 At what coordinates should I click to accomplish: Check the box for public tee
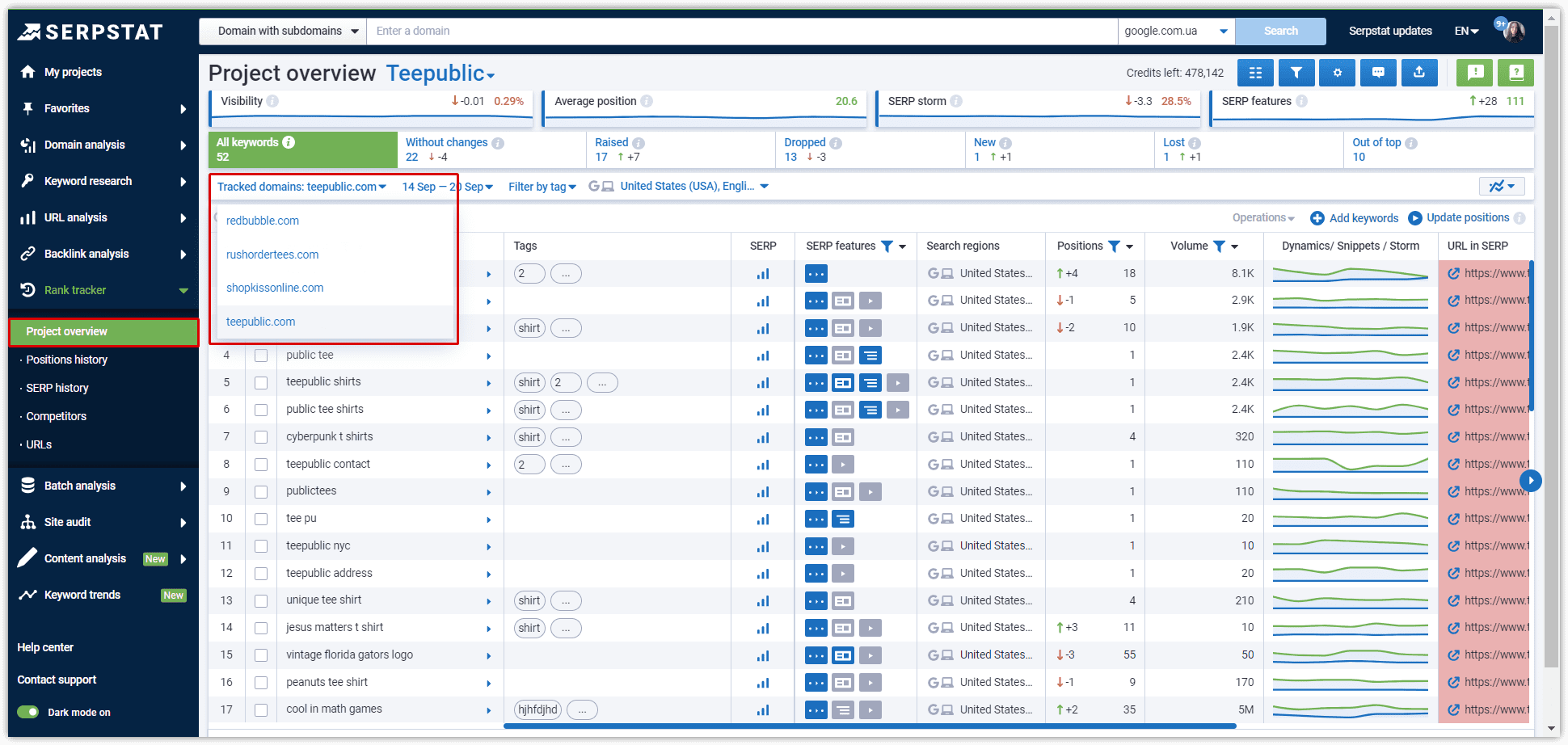[261, 356]
